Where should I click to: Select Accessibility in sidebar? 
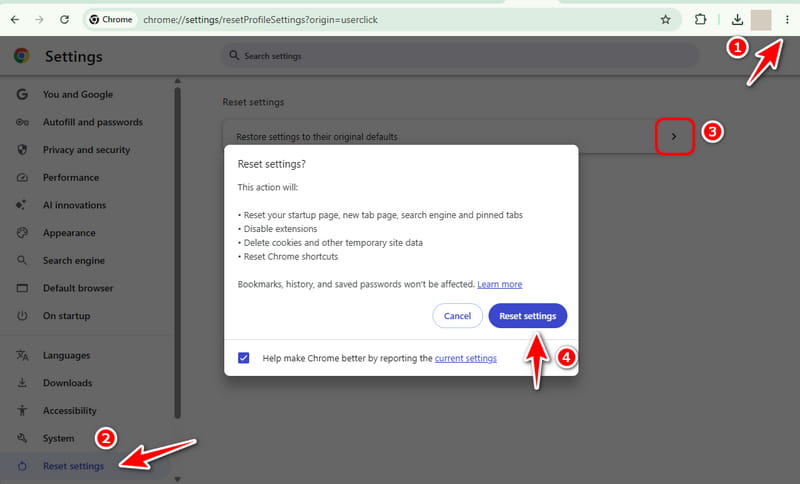(x=69, y=410)
